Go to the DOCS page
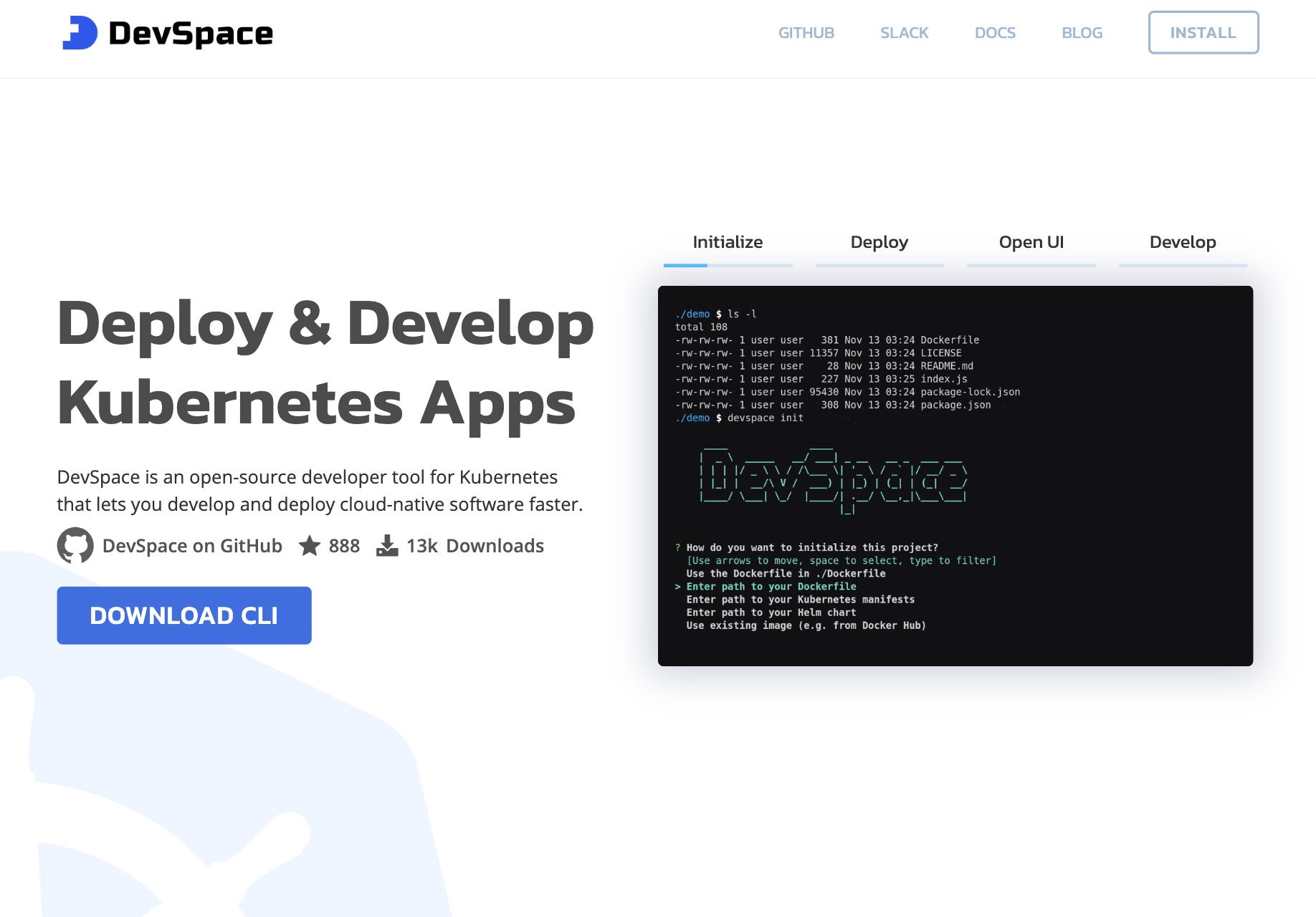Screen dimensions: 1316x917 (x=995, y=33)
